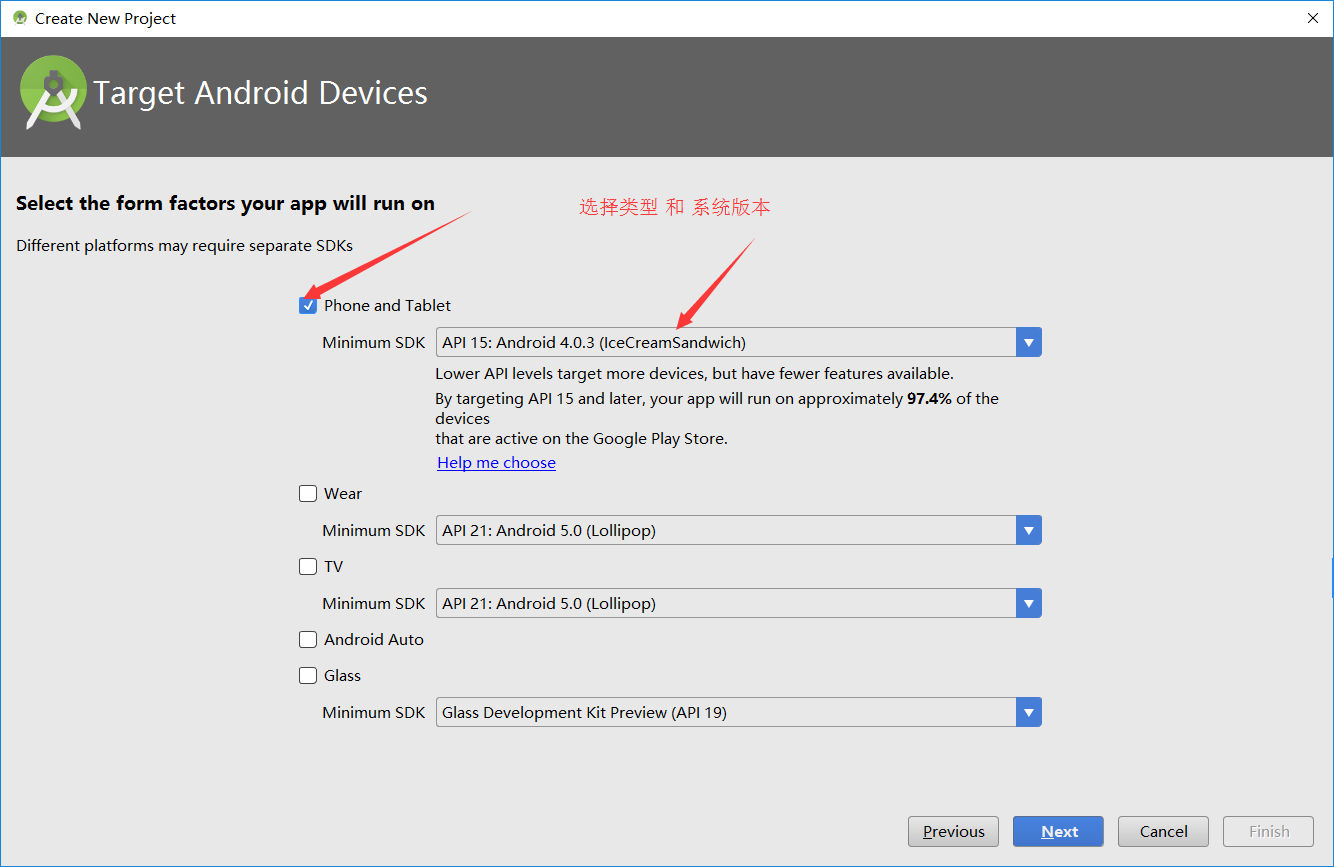
Task: Click Wear's API 21 Lollipop combo box
Action: click(738, 531)
